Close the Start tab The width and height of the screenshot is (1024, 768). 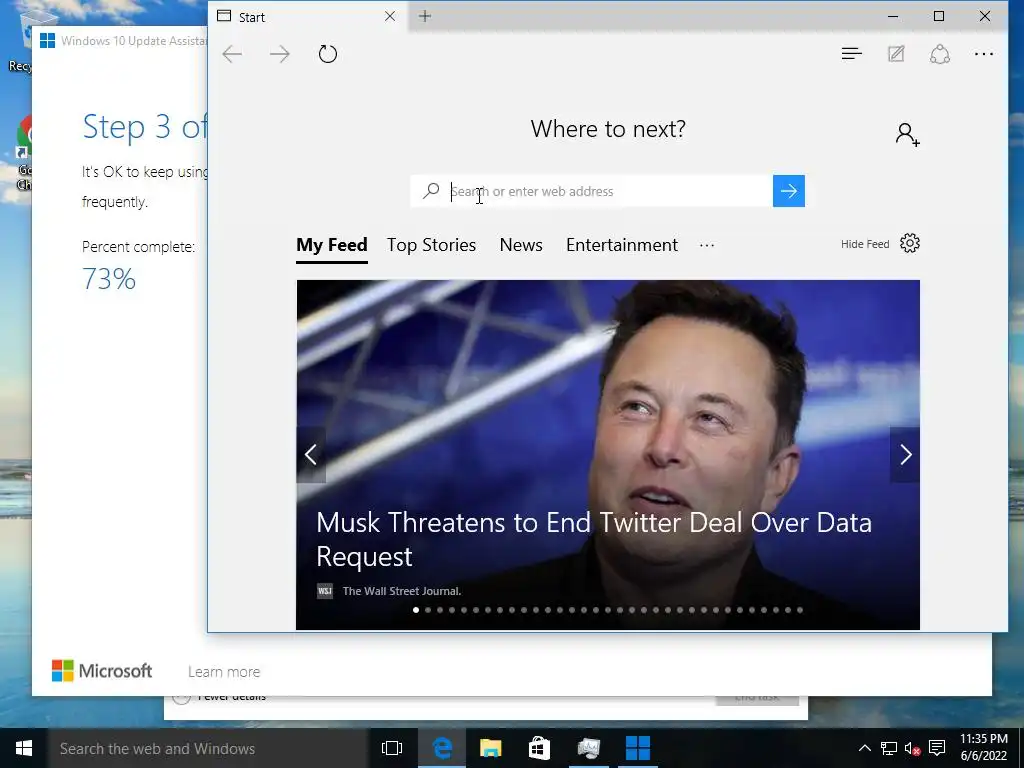[x=390, y=16]
